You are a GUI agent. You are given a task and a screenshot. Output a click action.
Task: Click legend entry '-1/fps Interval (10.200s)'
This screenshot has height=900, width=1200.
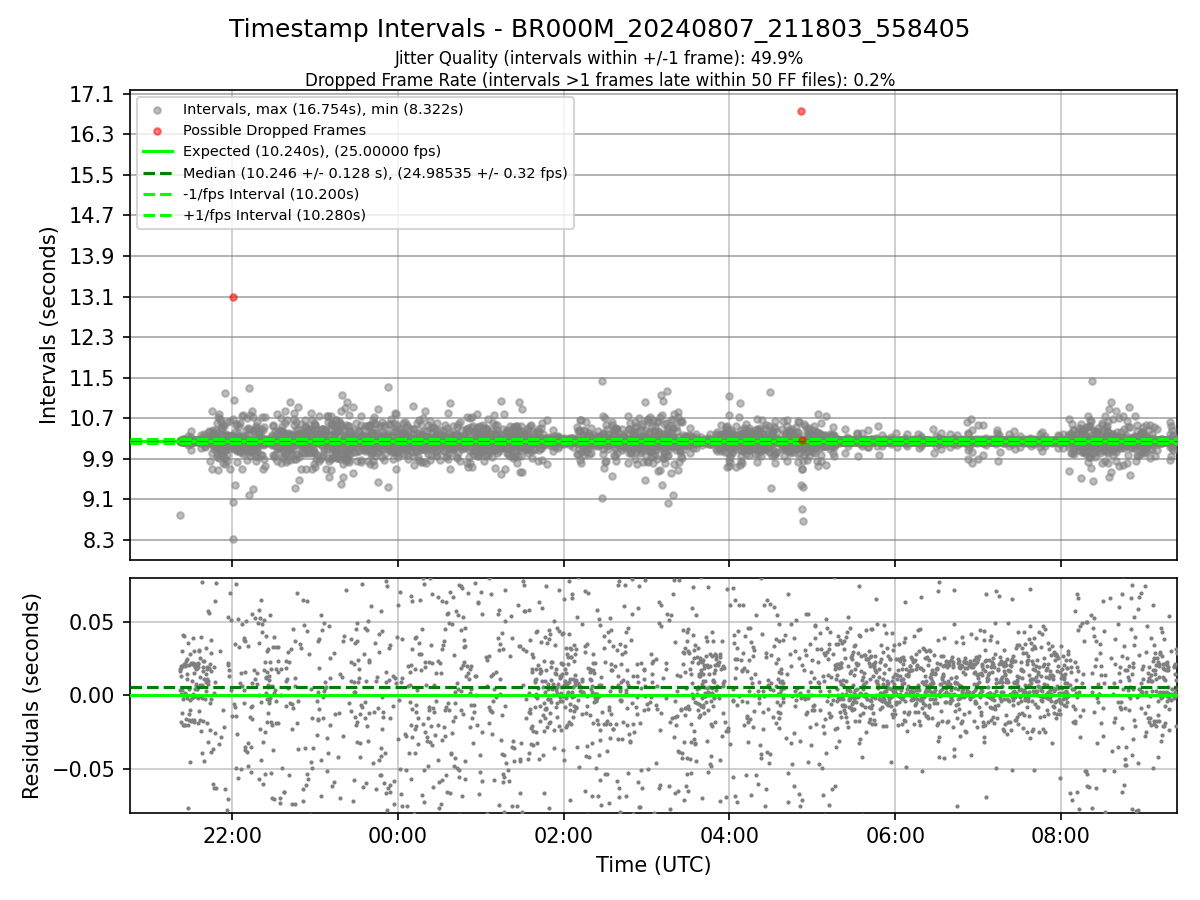click(x=271, y=194)
